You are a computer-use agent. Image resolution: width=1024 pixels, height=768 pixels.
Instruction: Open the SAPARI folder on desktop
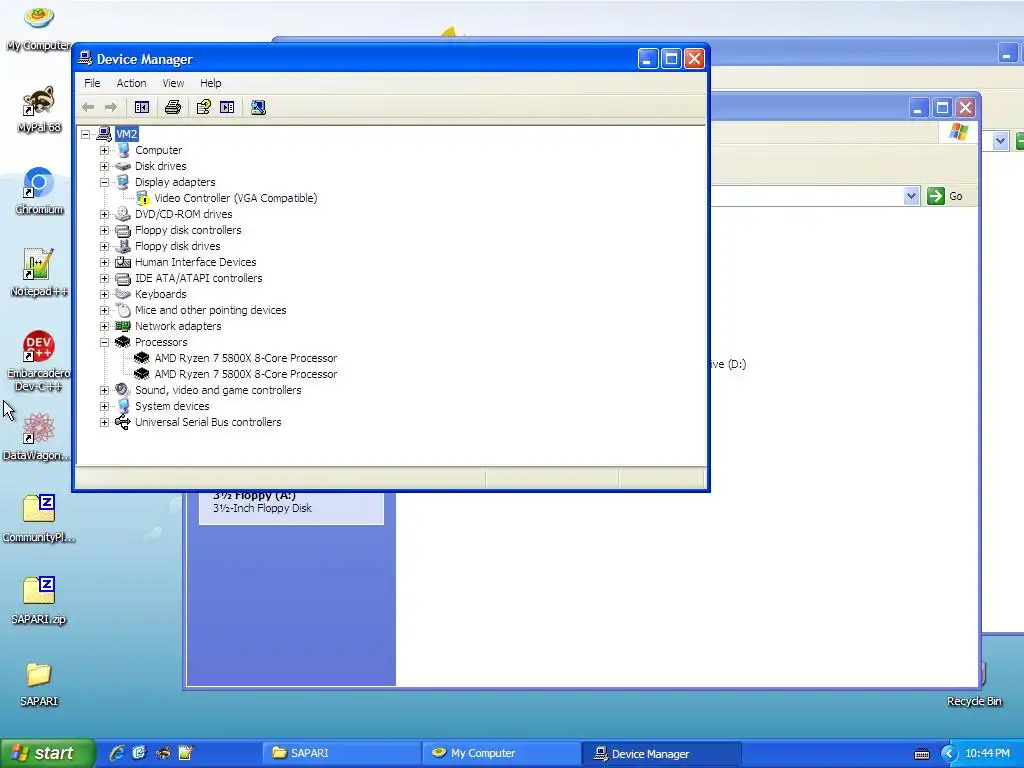(39, 684)
